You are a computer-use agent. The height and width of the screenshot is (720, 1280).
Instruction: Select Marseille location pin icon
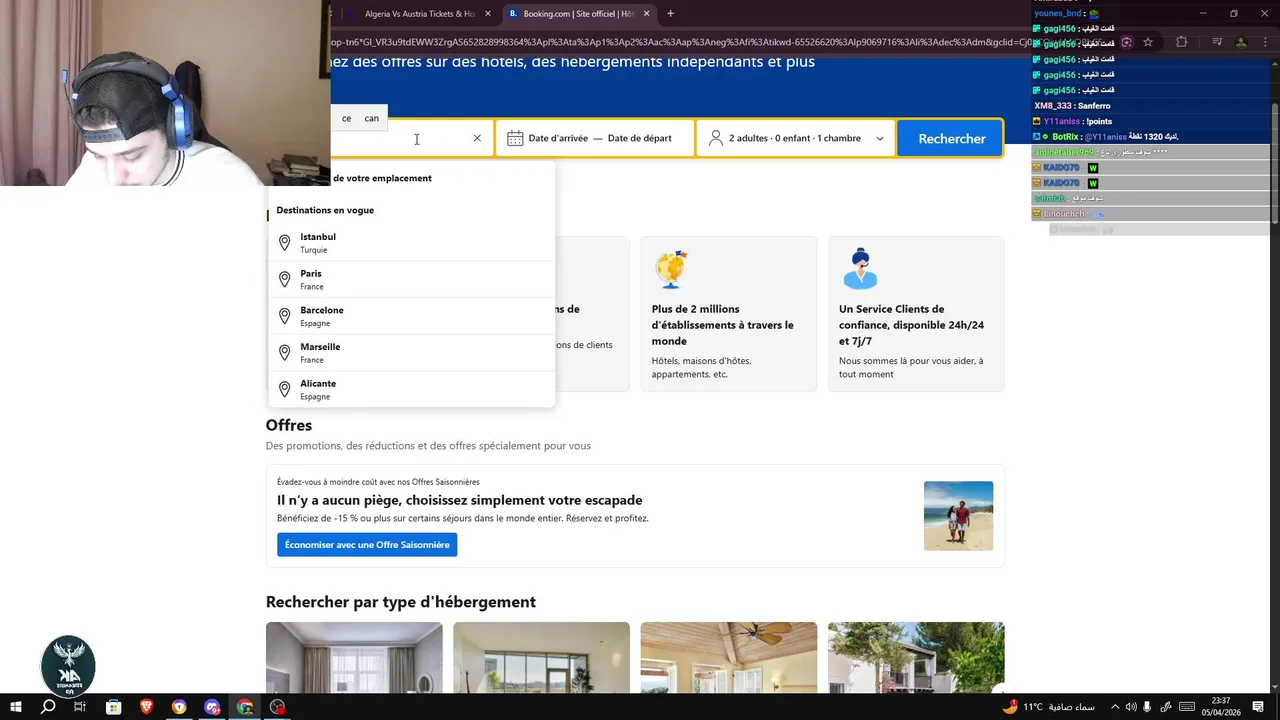[x=284, y=353]
